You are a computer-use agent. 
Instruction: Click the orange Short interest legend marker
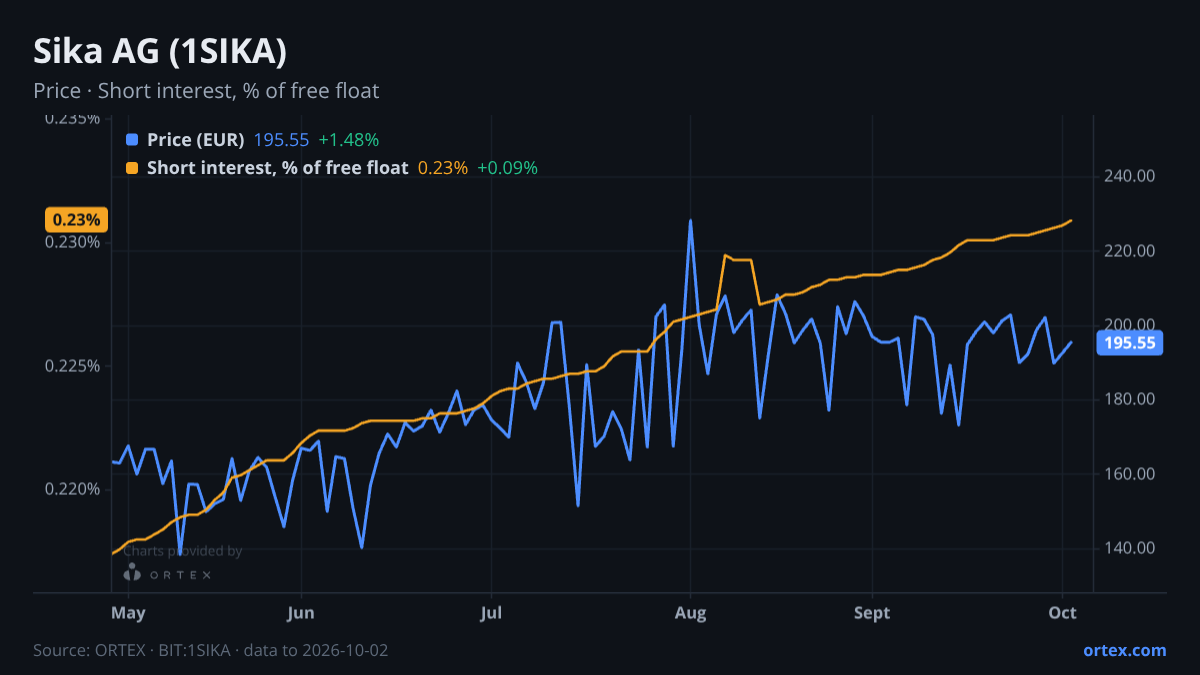(132, 168)
